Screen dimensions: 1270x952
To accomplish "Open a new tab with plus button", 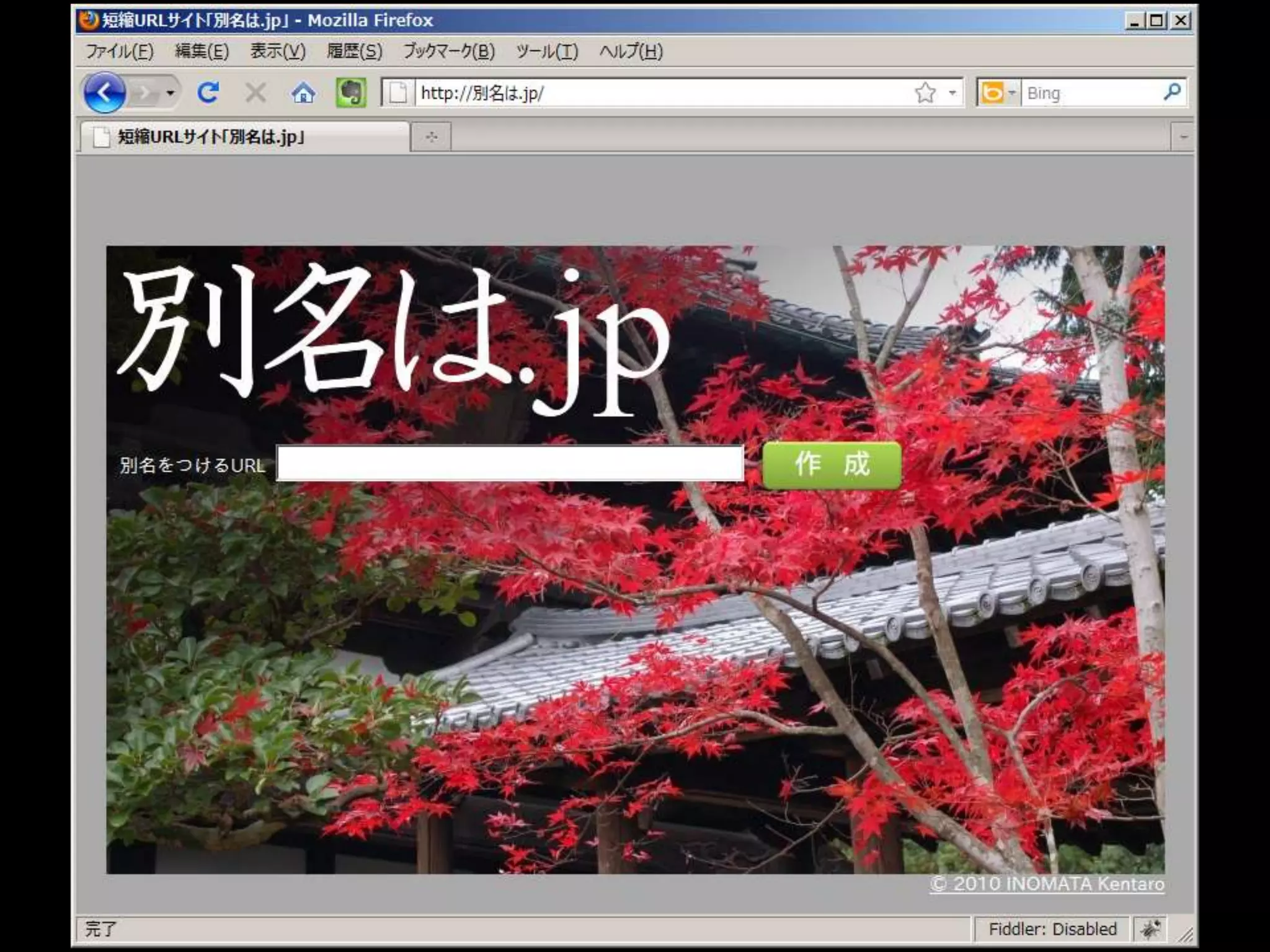I will (x=432, y=137).
